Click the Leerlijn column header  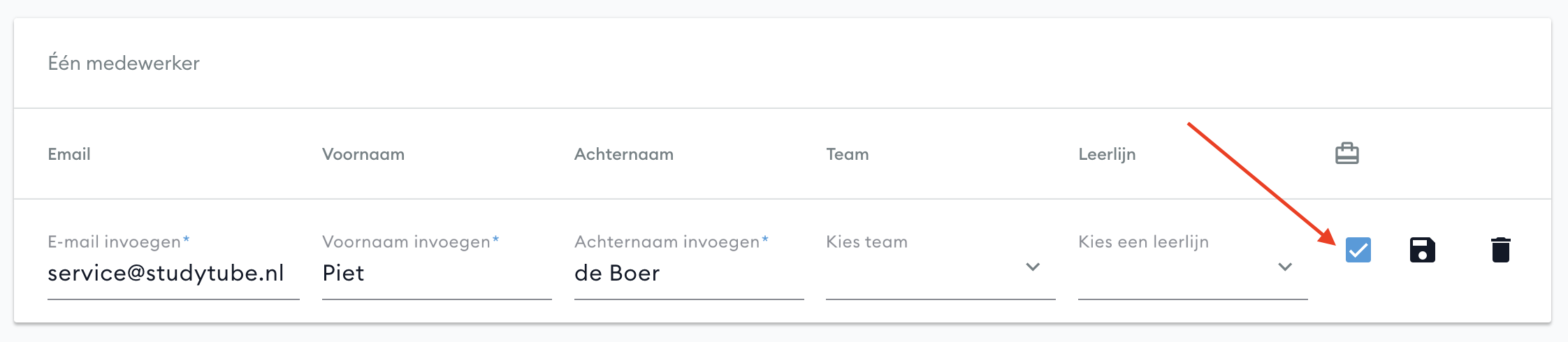1107,154
